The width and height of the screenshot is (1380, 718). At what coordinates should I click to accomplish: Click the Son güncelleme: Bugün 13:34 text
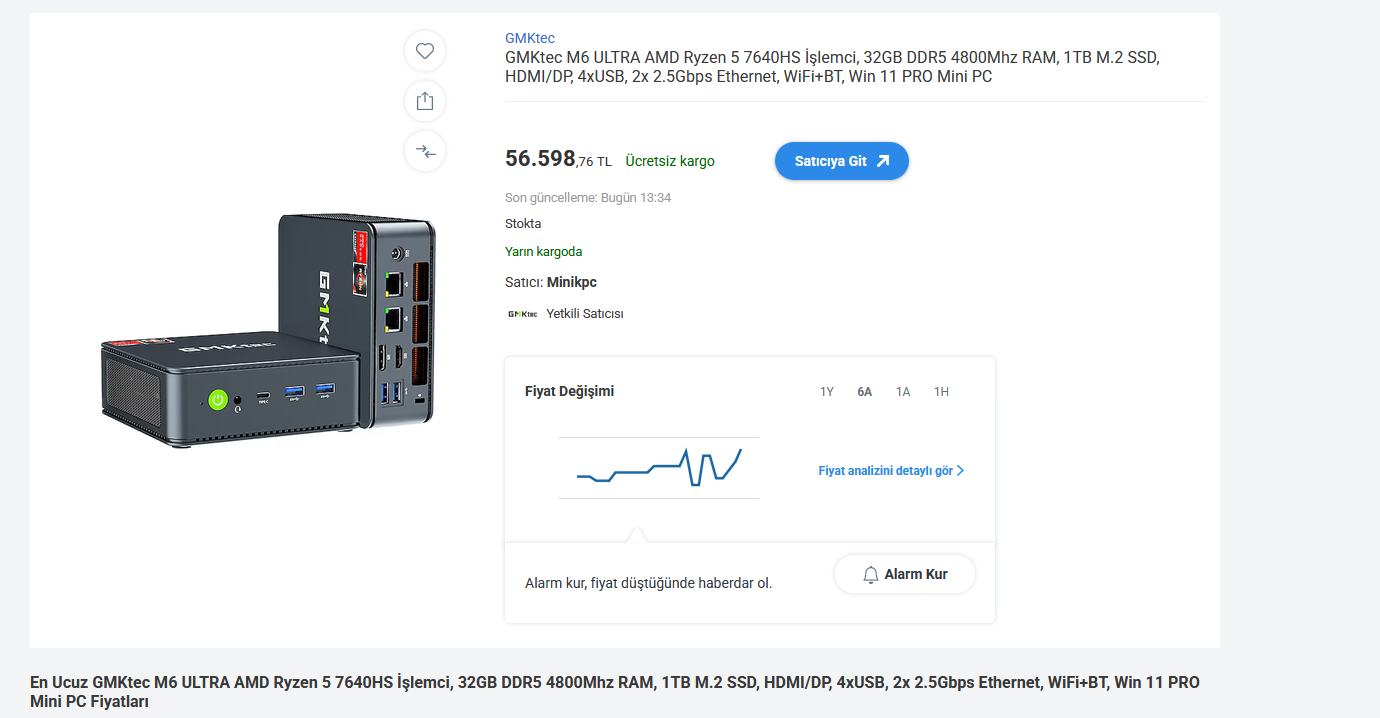pyautogui.click(x=588, y=198)
